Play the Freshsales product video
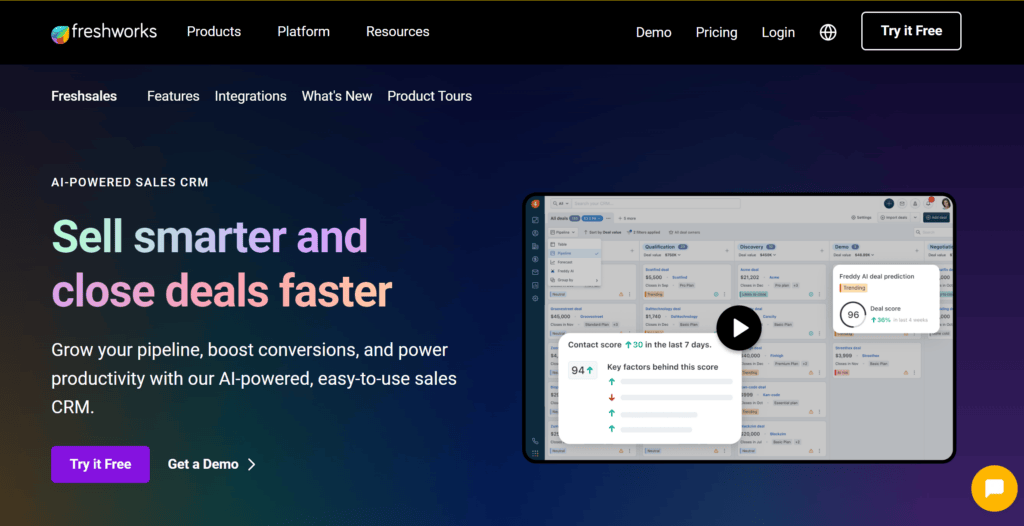The width and height of the screenshot is (1024, 526). pos(739,327)
